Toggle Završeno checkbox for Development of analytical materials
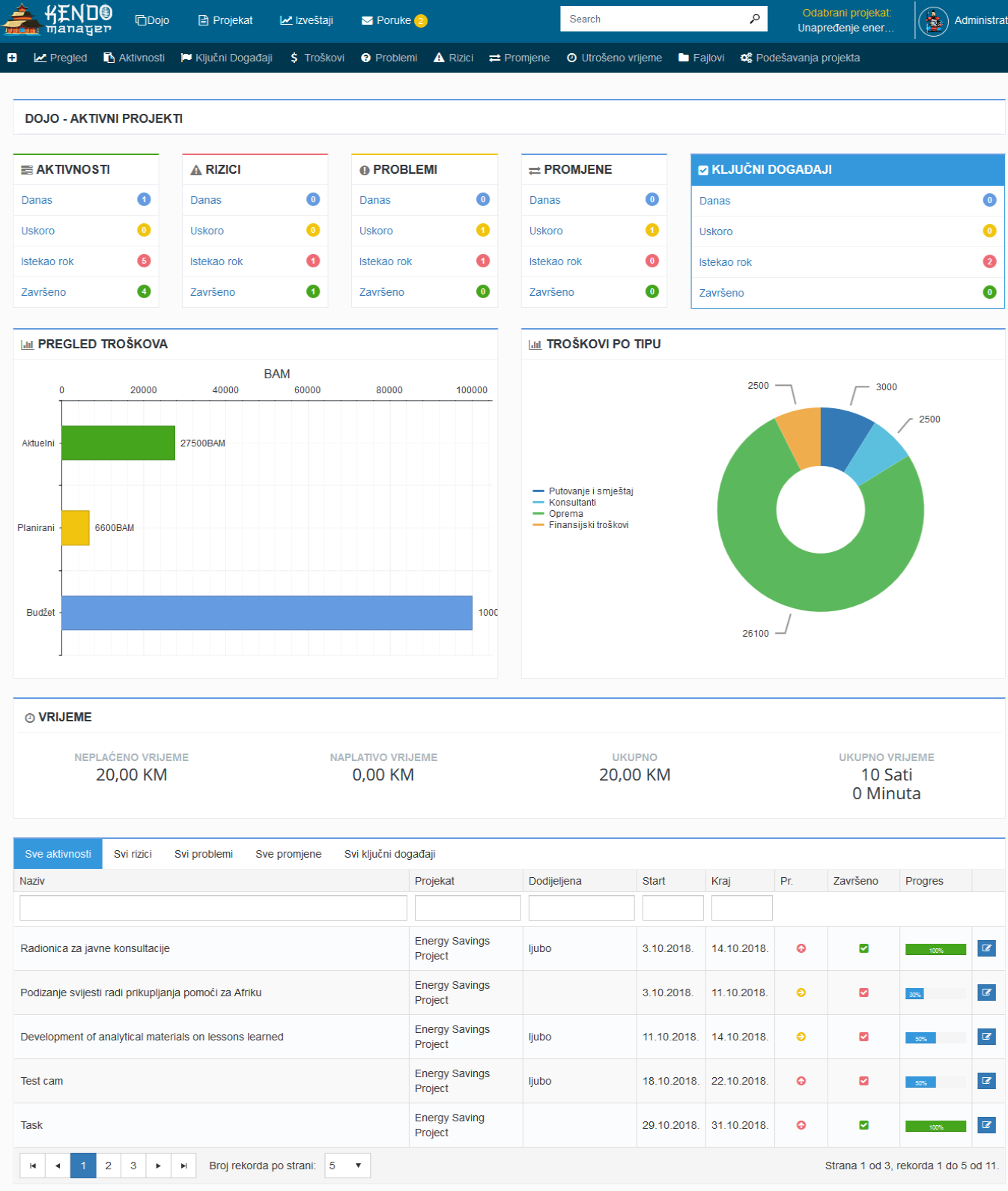The width and height of the screenshot is (1008, 1191). coord(863,1037)
